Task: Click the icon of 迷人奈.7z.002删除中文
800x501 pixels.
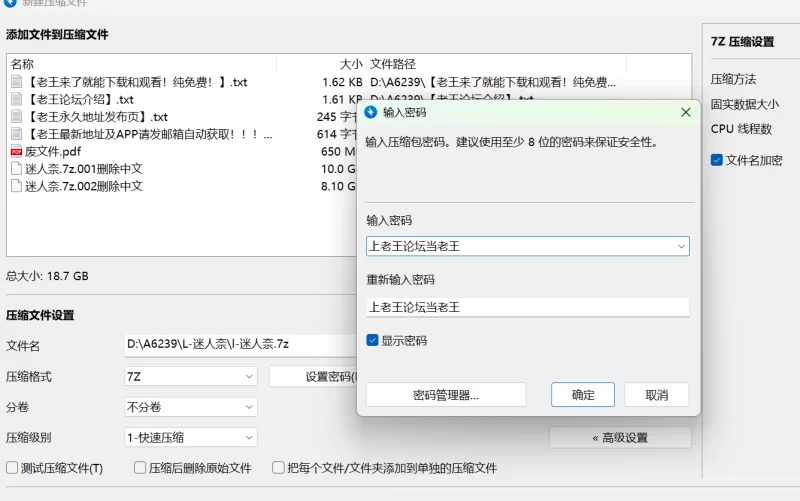Action: tap(16, 186)
